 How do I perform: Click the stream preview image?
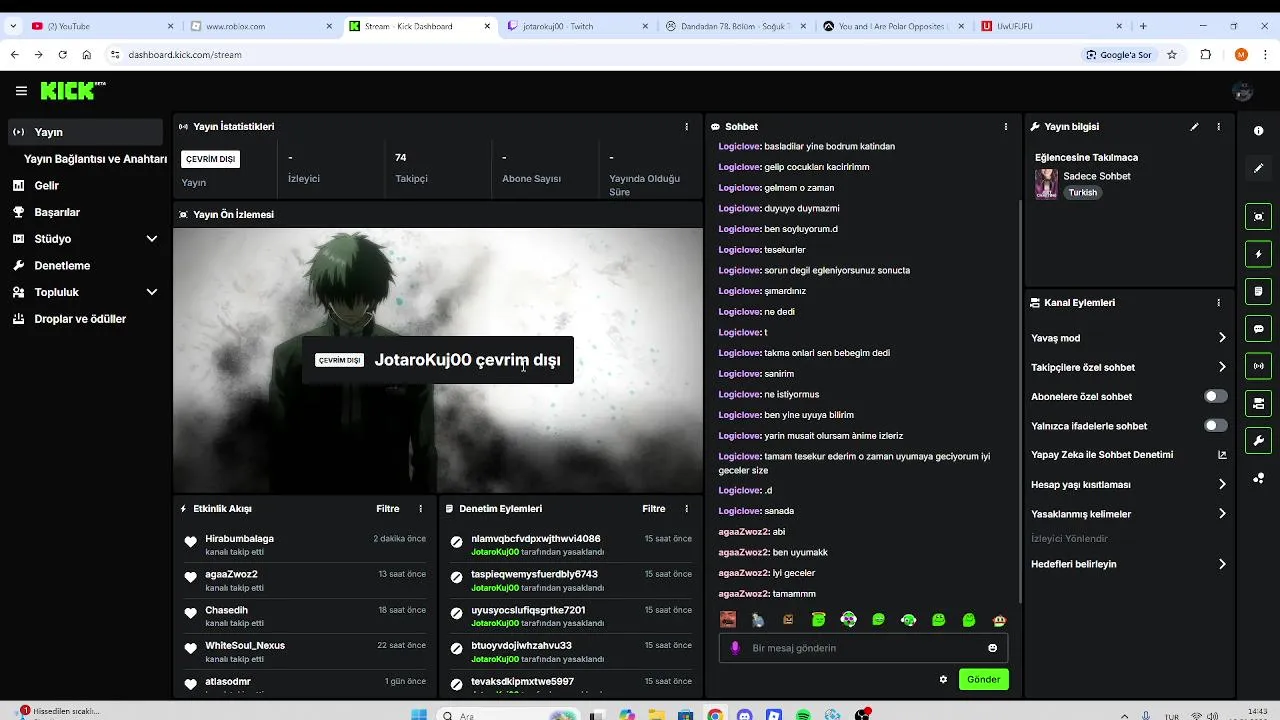(438, 360)
